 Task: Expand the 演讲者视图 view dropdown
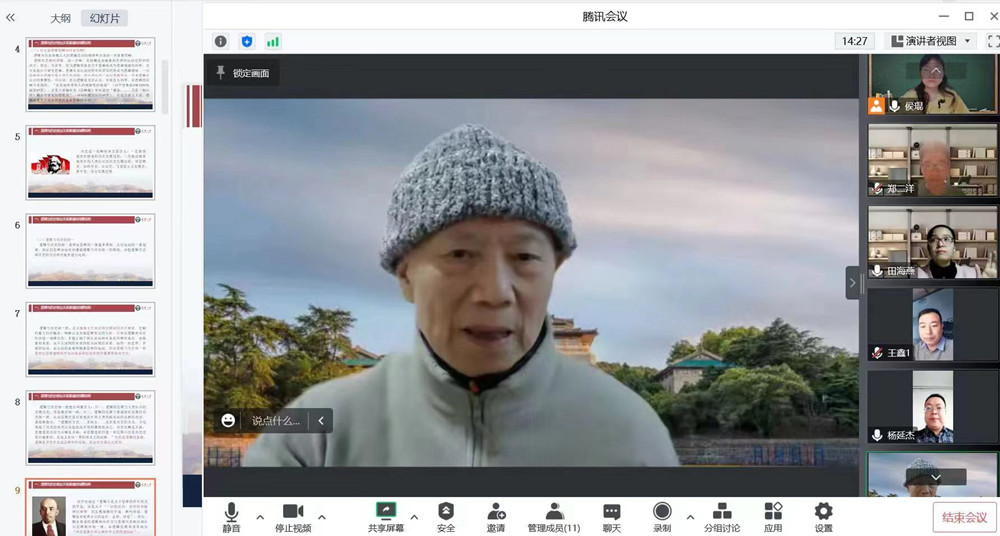tap(930, 41)
